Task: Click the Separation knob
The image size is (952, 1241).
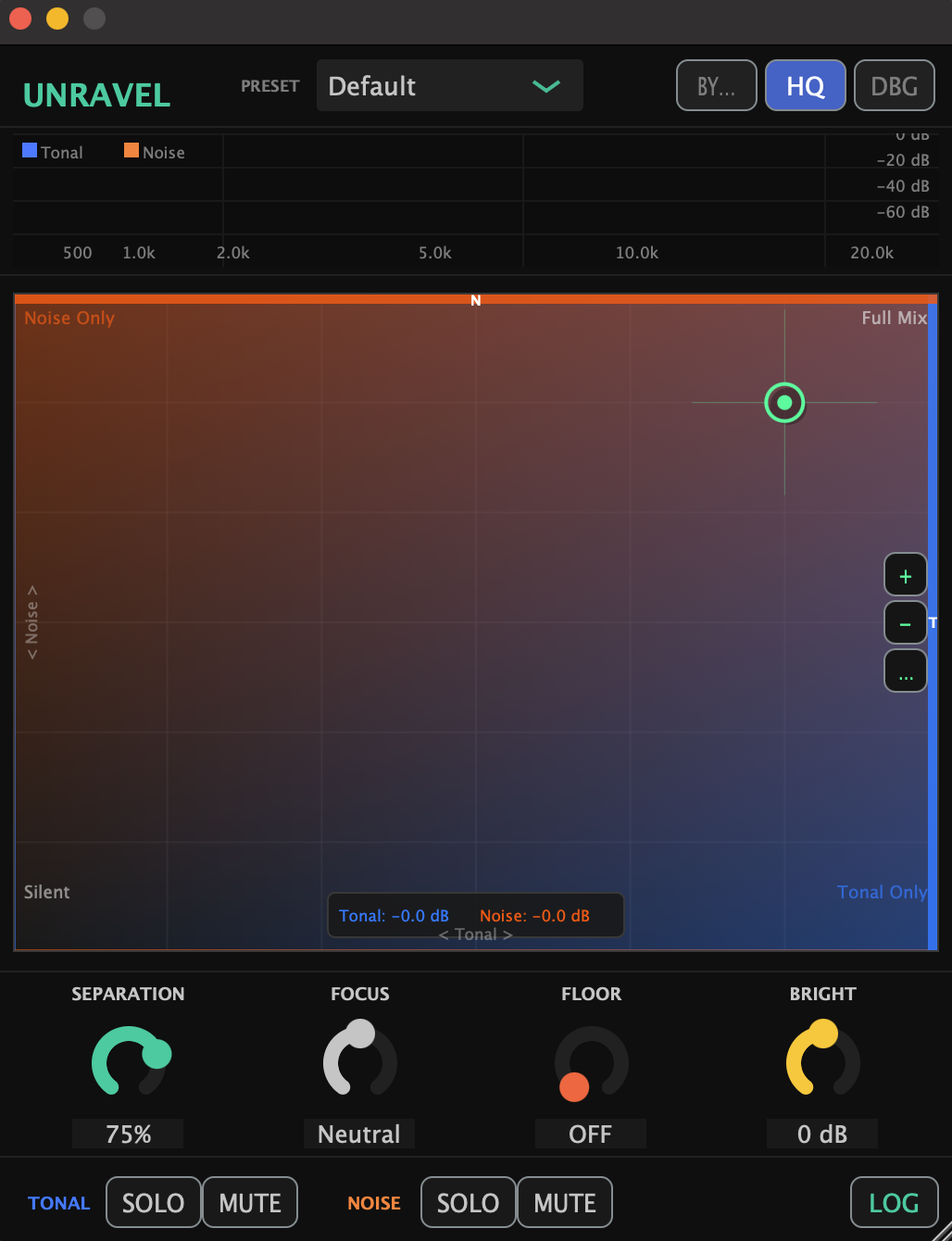Action: 130,1062
